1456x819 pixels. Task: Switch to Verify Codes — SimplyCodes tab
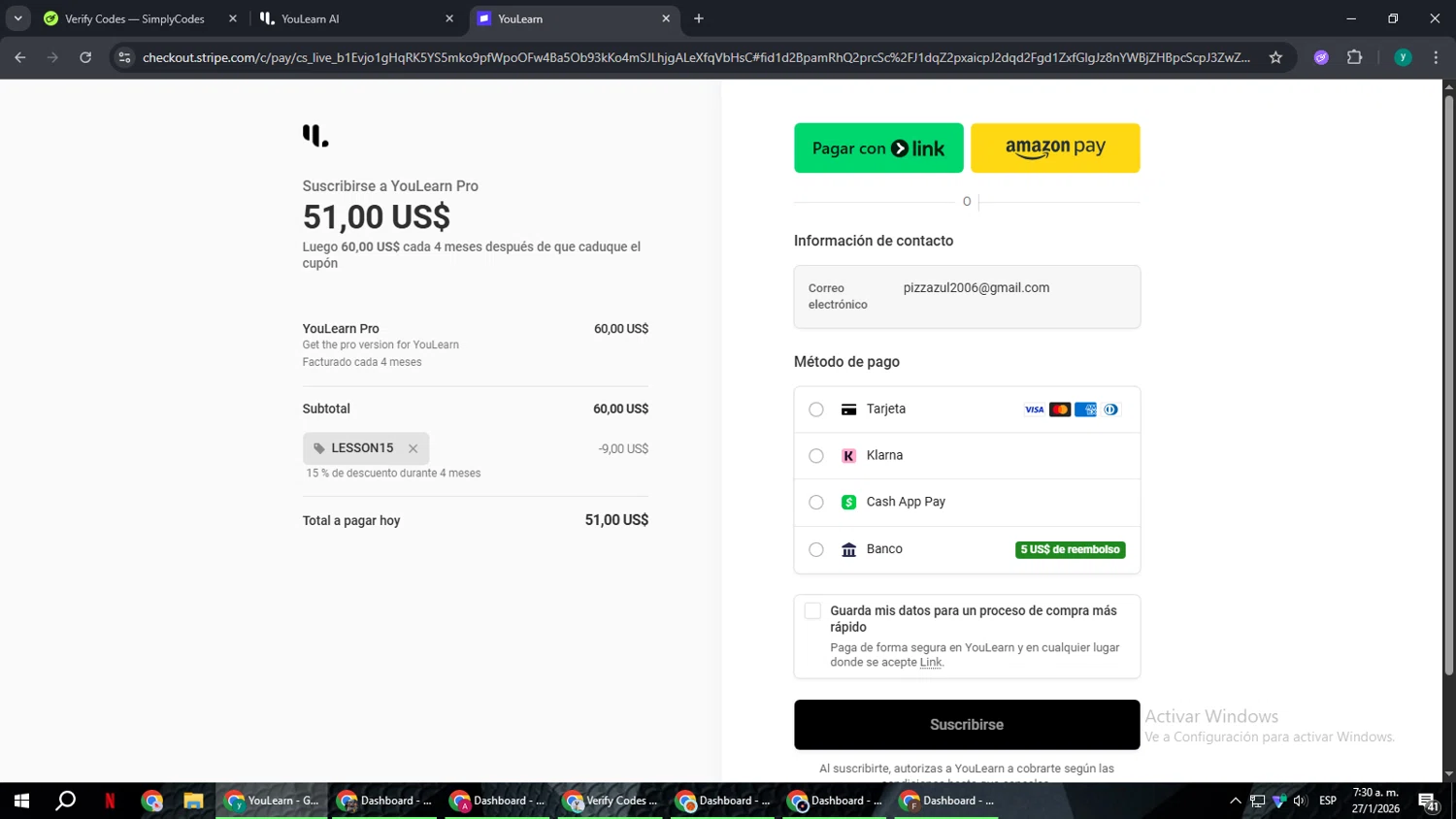(x=133, y=18)
